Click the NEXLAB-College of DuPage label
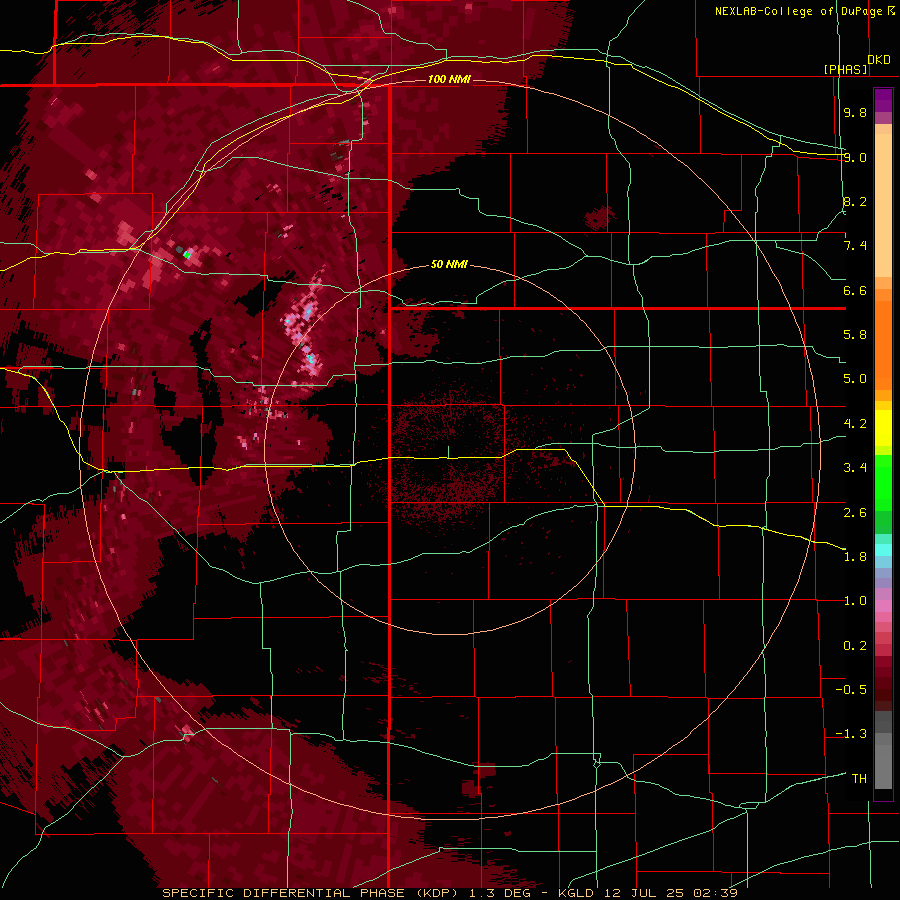900x900 pixels. pyautogui.click(x=798, y=11)
